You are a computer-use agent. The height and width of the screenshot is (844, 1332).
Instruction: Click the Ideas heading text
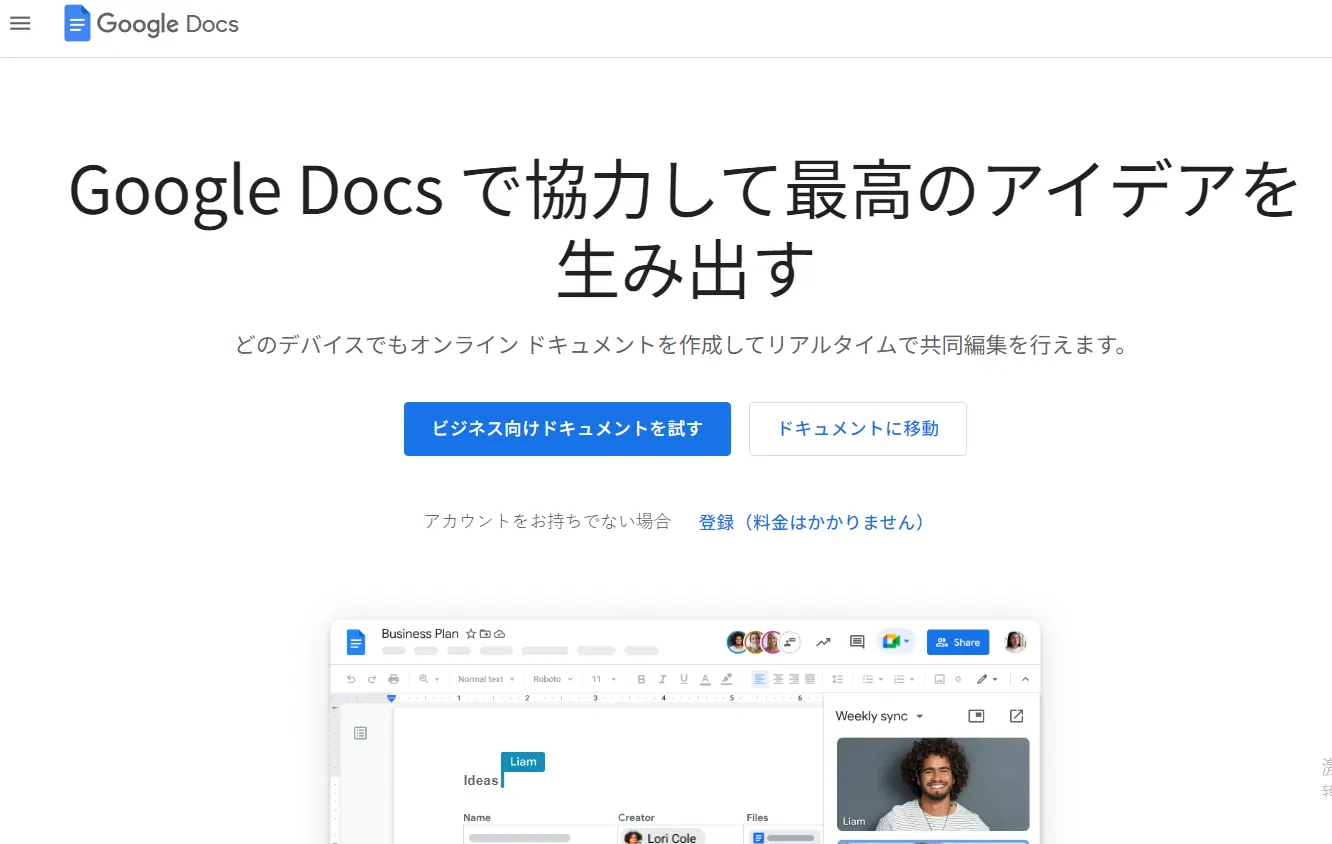click(481, 781)
